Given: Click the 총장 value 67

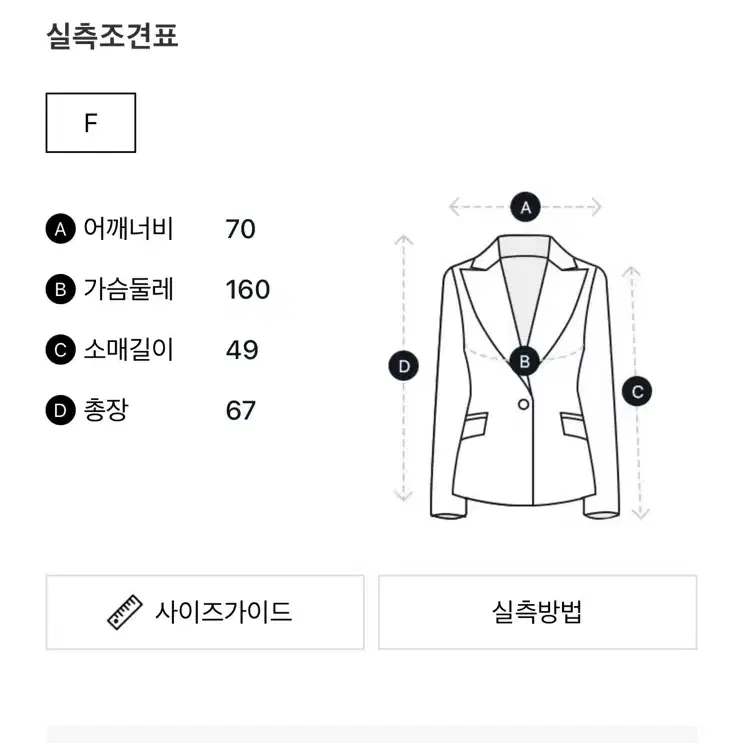Looking at the screenshot, I should [x=241, y=410].
